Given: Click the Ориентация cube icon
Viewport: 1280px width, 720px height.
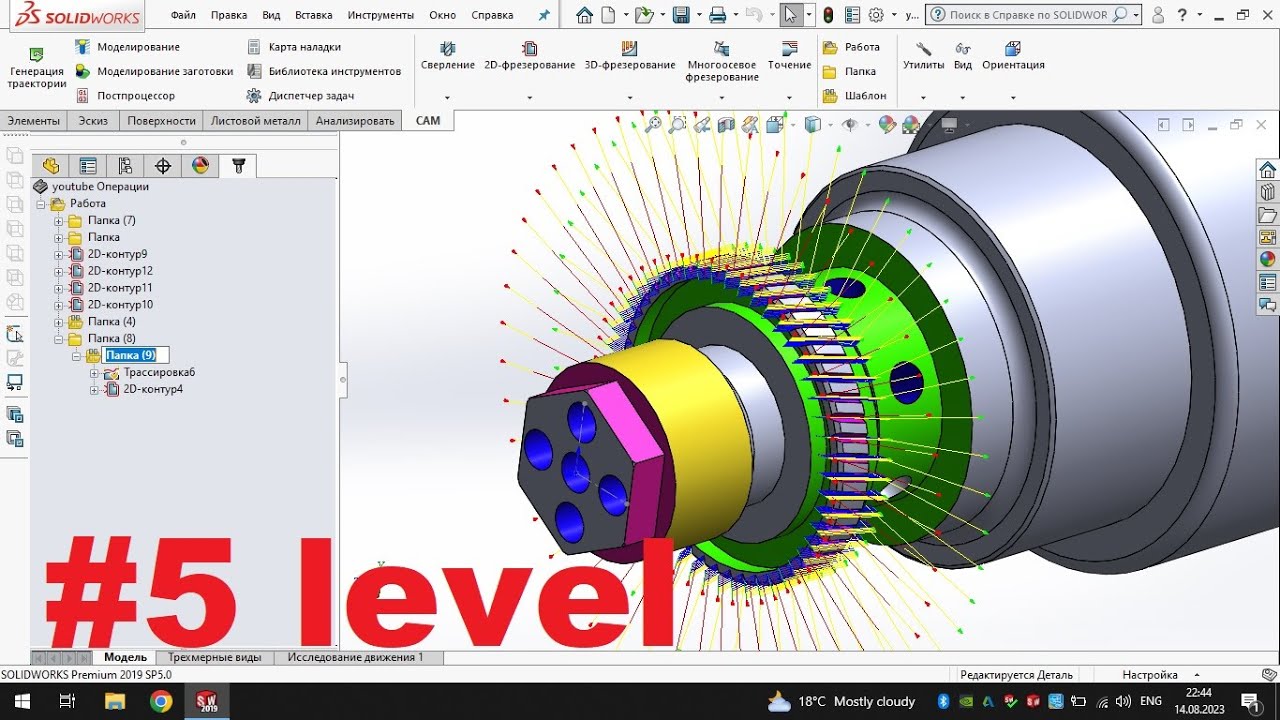Looking at the screenshot, I should click(1013, 48).
